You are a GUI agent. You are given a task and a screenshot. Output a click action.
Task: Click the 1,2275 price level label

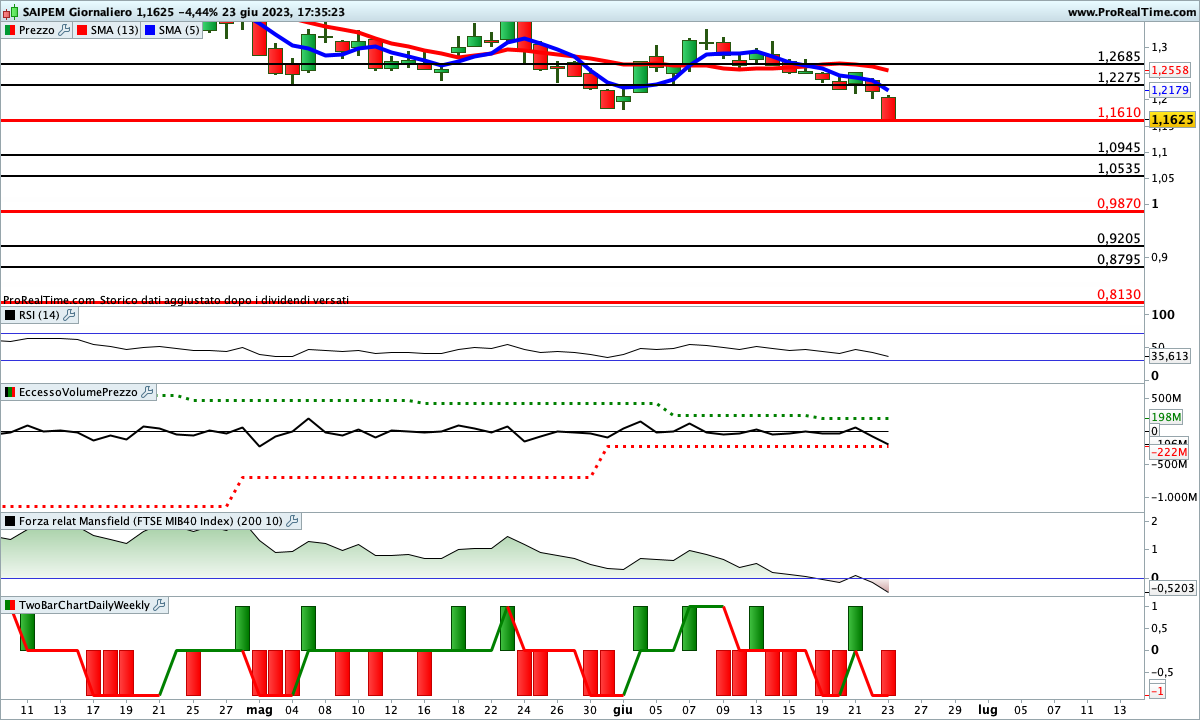point(1119,77)
